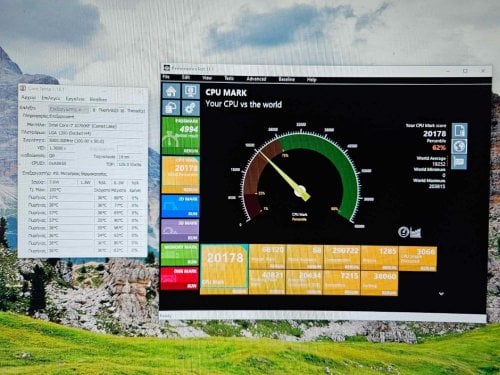This screenshot has width=500, height=375.
Task: Click the save result document icon
Action: [460, 130]
